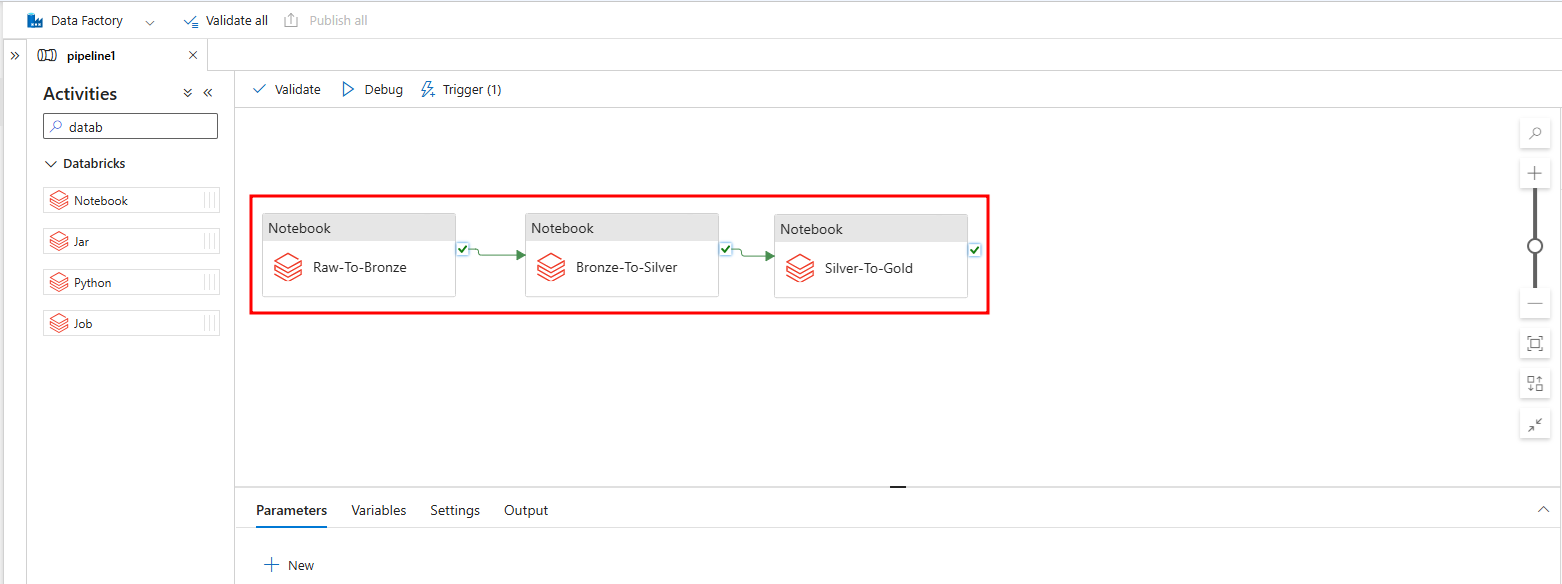The height and width of the screenshot is (584, 1562).
Task: Click the collapse canvas arrows icon
Action: point(1535,424)
